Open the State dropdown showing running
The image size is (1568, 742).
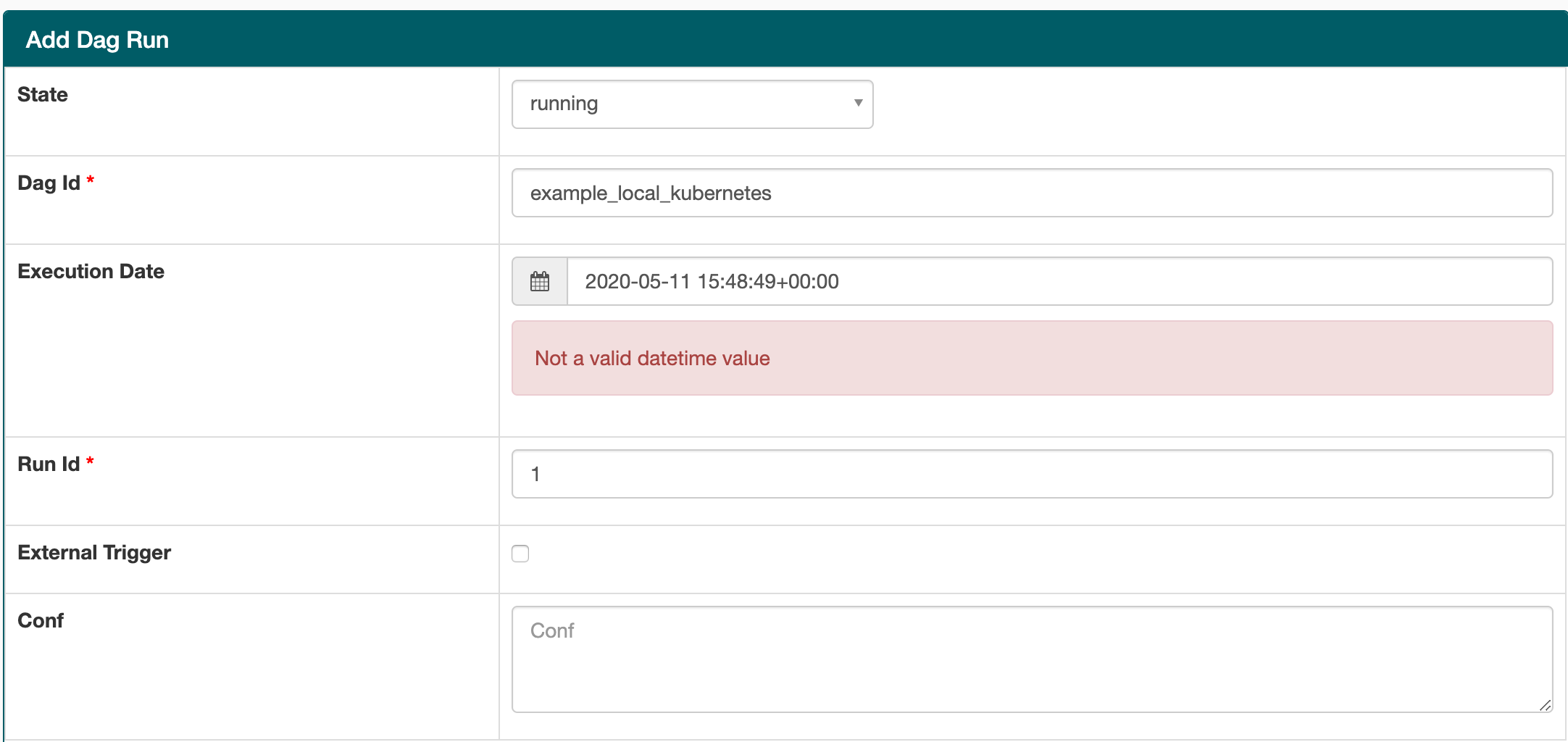692,104
